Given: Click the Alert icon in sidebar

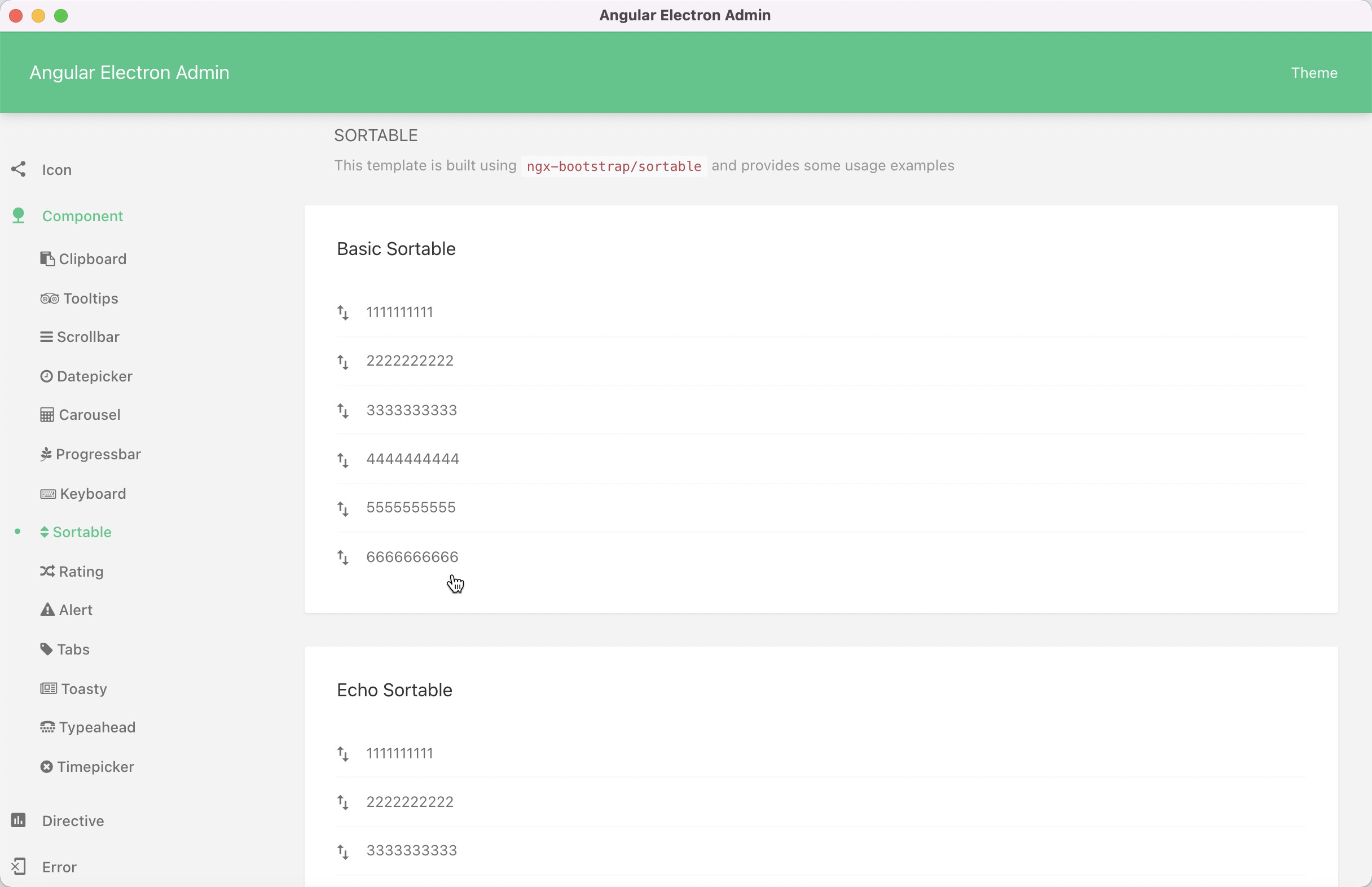Looking at the screenshot, I should pos(46,609).
